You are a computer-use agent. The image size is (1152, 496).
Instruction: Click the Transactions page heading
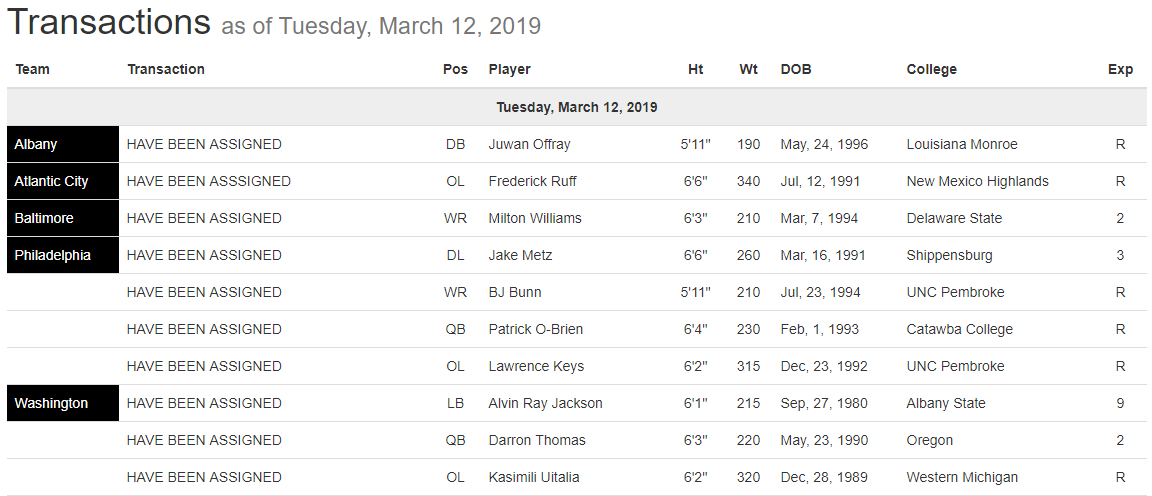pyautogui.click(x=109, y=22)
